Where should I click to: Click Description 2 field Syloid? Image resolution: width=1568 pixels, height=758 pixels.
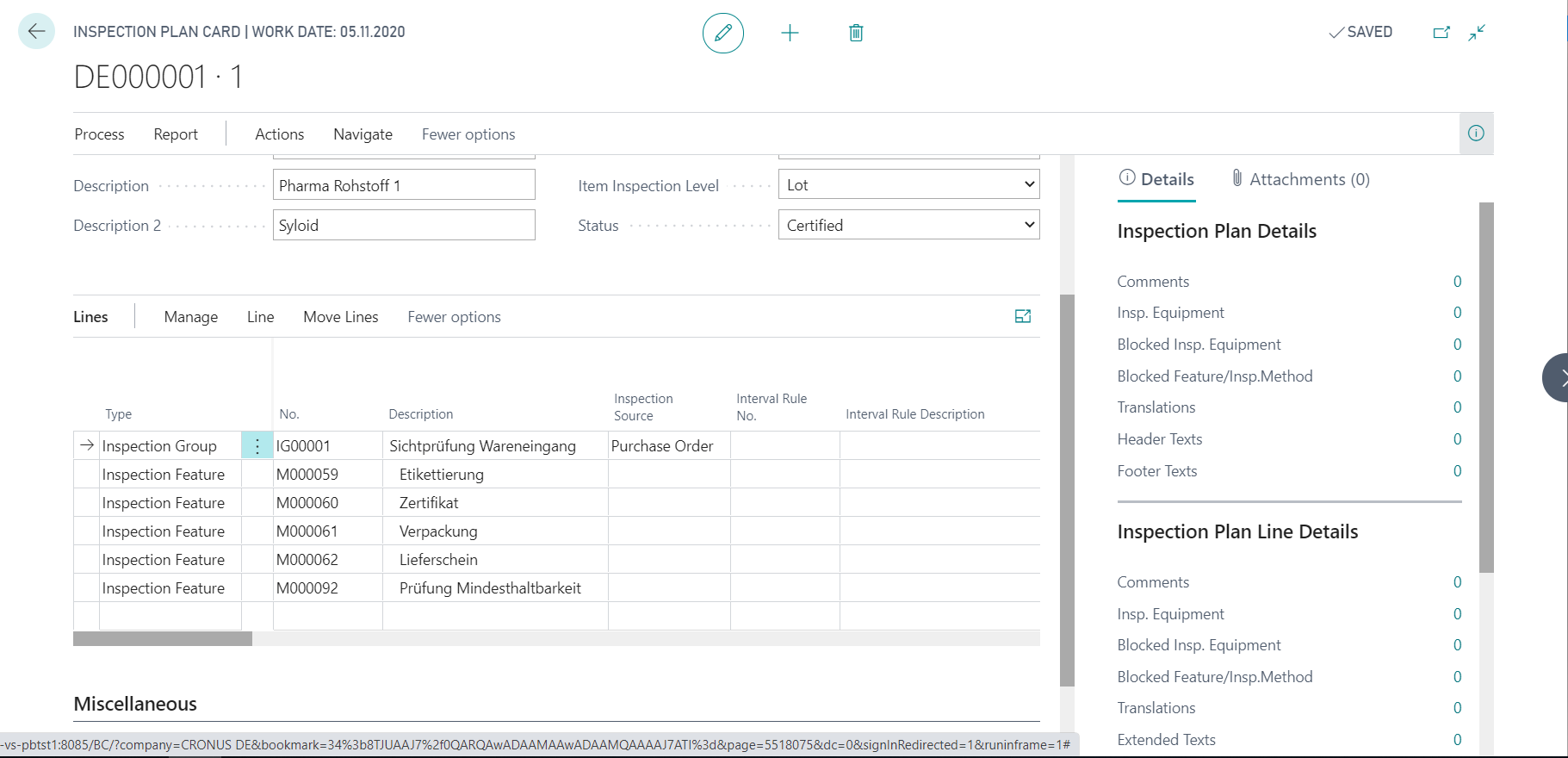pos(404,225)
